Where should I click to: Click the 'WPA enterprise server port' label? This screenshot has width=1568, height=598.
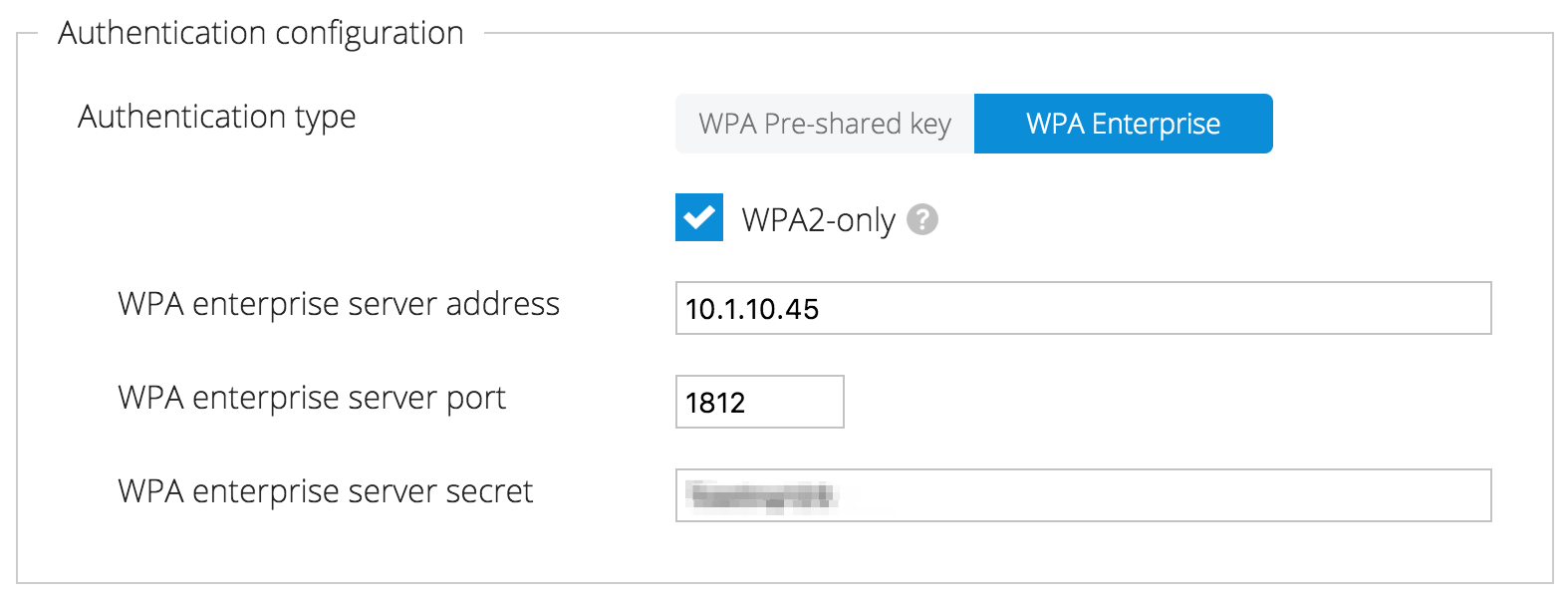coord(312,398)
